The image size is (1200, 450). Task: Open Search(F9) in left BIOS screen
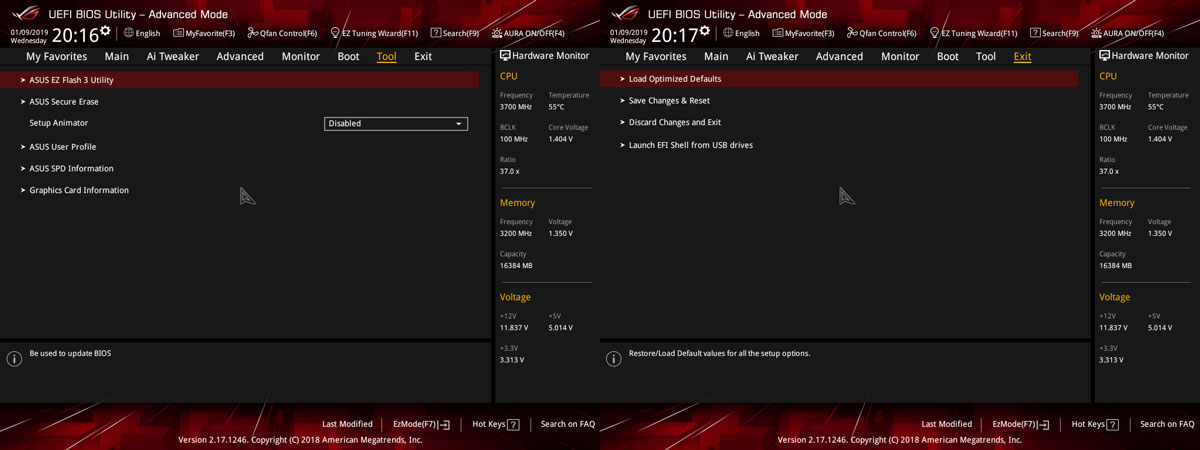tap(455, 33)
